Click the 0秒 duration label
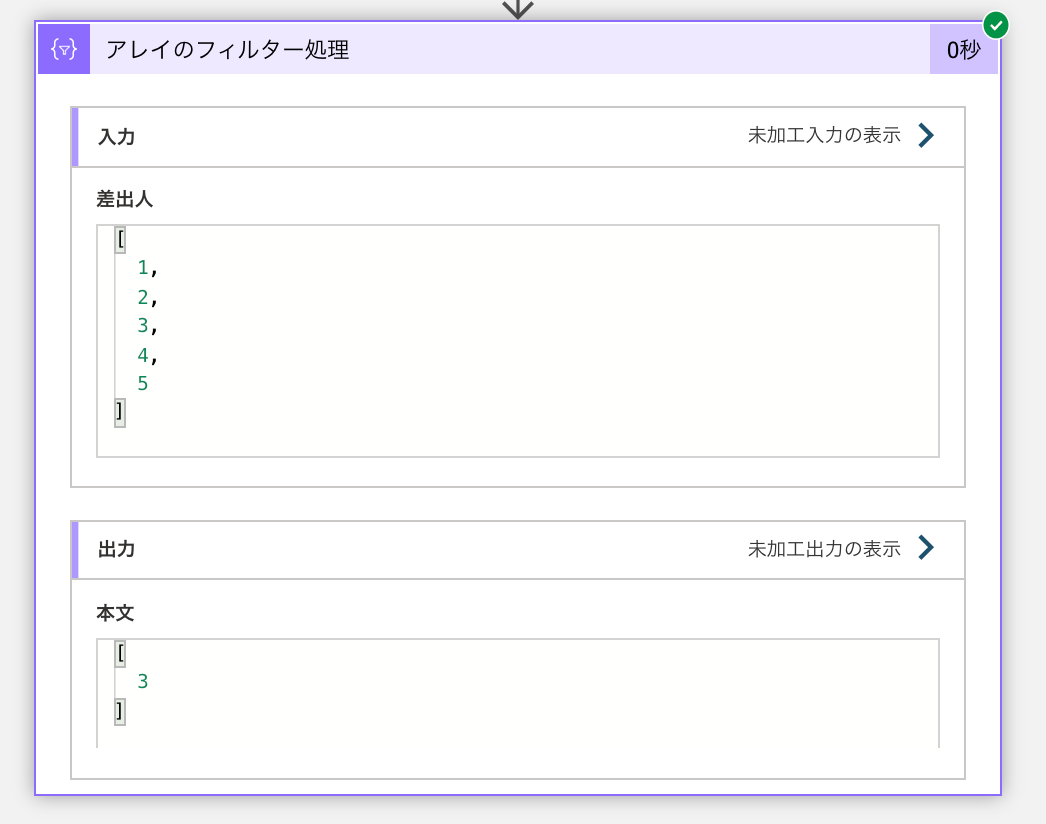Viewport: 1046px width, 824px height. coord(964,50)
